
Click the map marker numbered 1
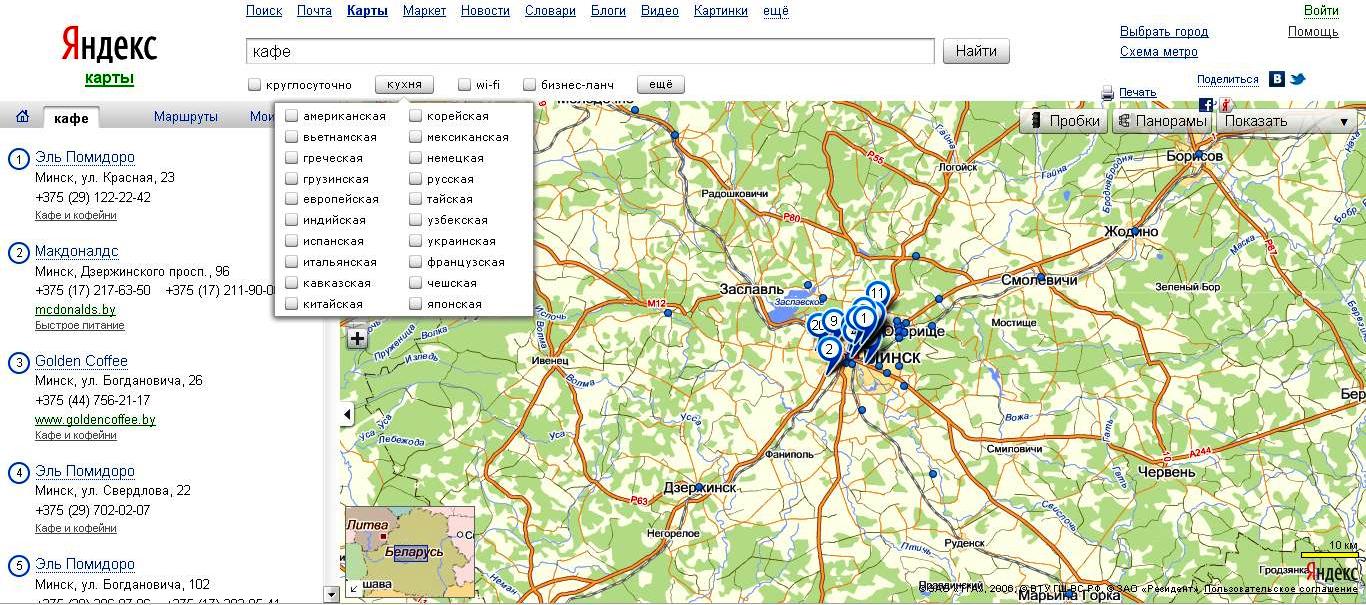click(865, 317)
